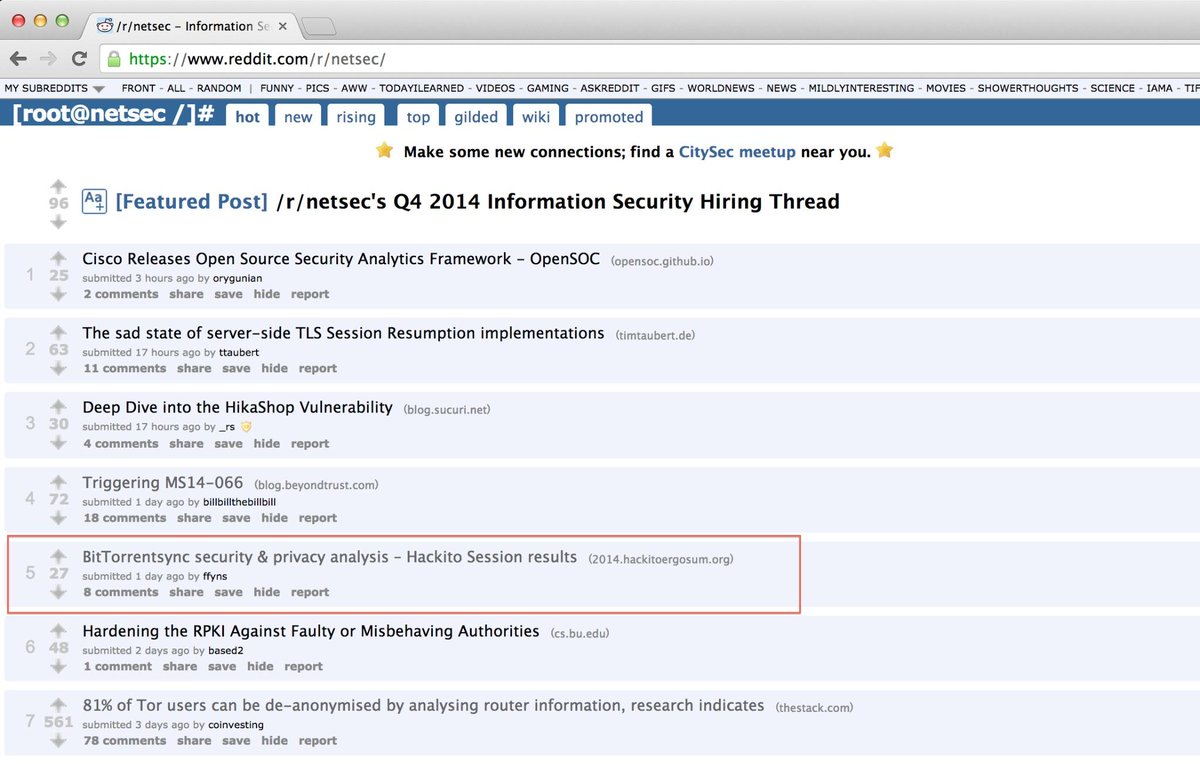Viewport: 1200px width, 764px height.
Task: Click the Aa flair icon beside the Featured Post
Action: click(x=94, y=200)
